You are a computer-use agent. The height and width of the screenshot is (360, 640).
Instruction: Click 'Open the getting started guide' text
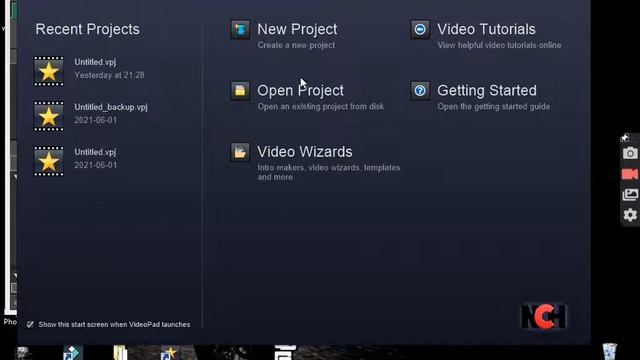[x=493, y=107]
